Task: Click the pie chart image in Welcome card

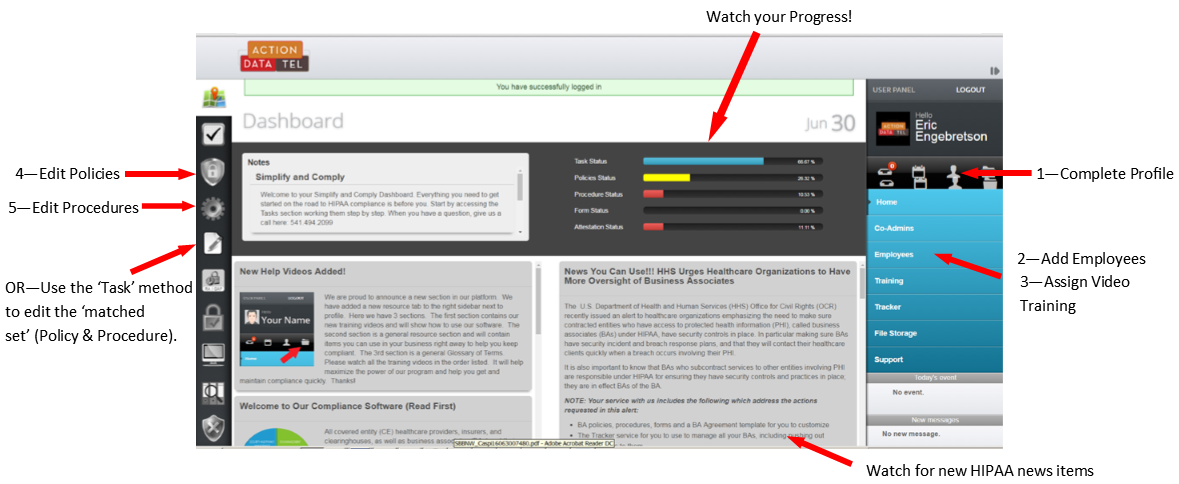Action: tap(278, 437)
